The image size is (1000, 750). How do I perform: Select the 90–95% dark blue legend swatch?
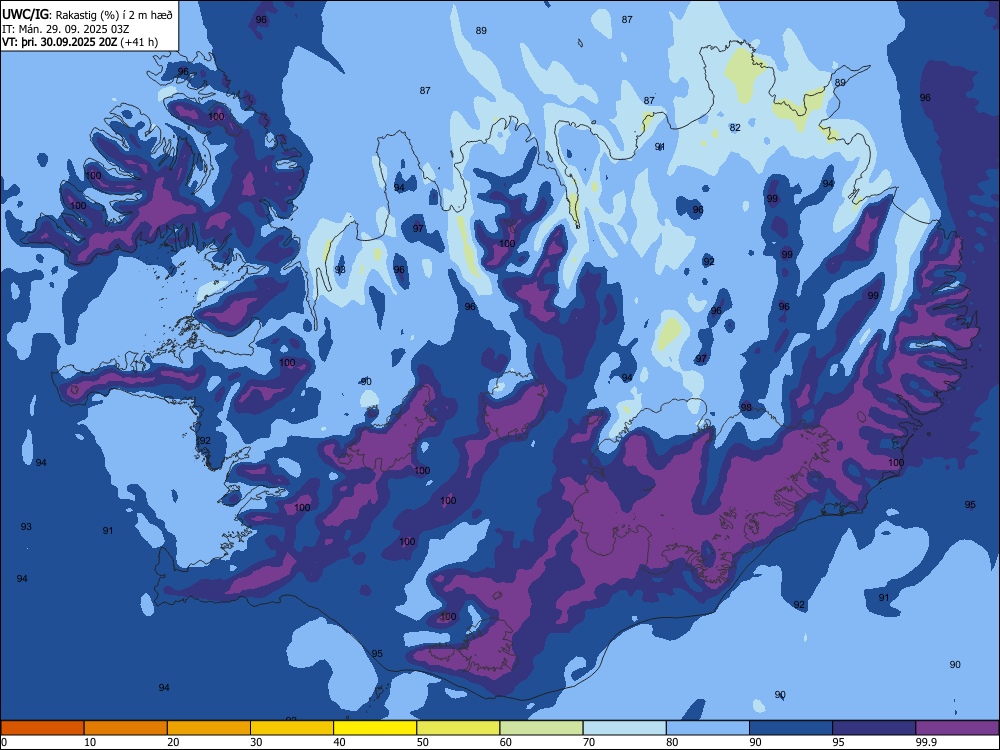[x=791, y=728]
